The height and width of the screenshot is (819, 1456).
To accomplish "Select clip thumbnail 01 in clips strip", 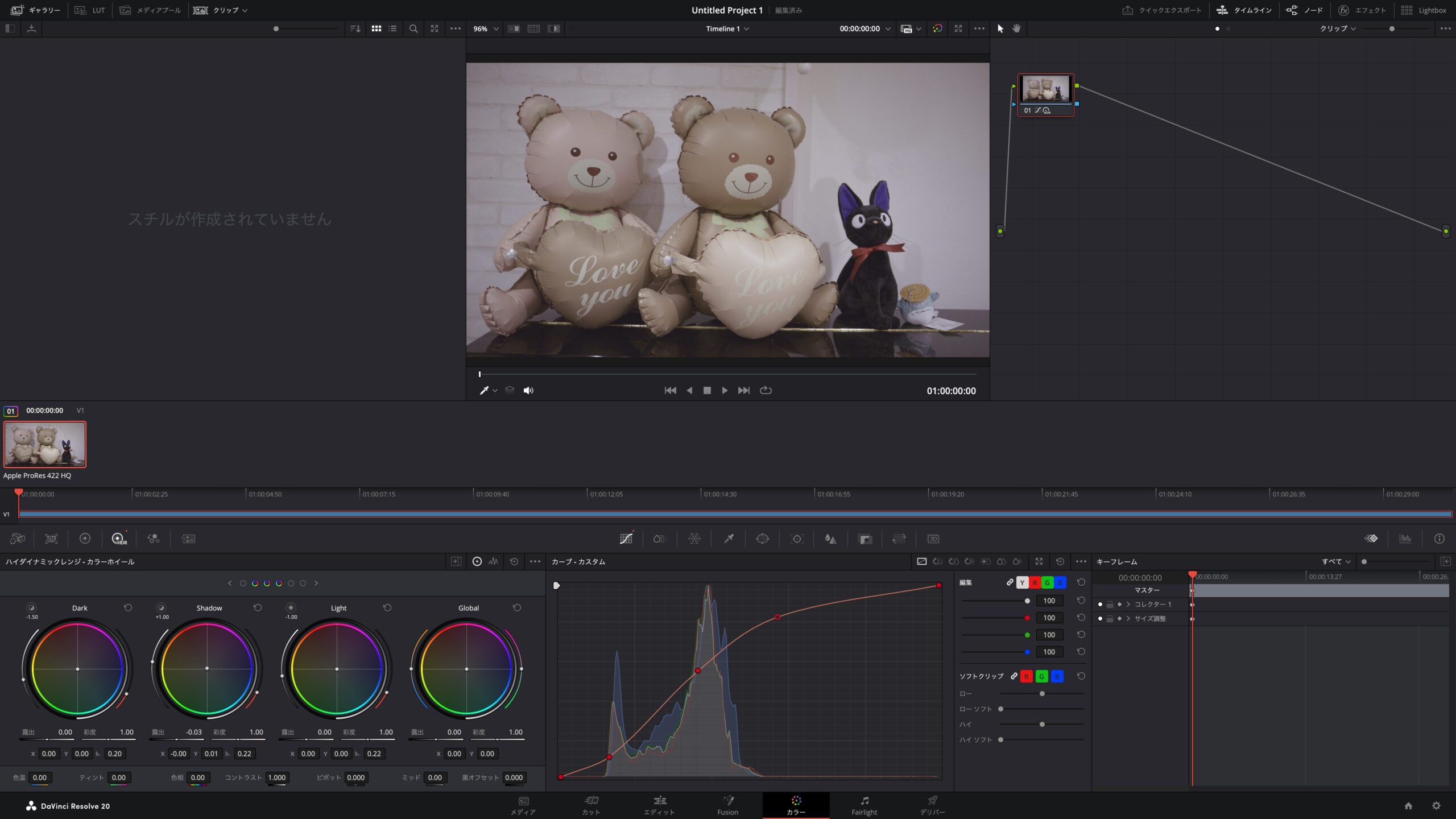I will click(45, 444).
